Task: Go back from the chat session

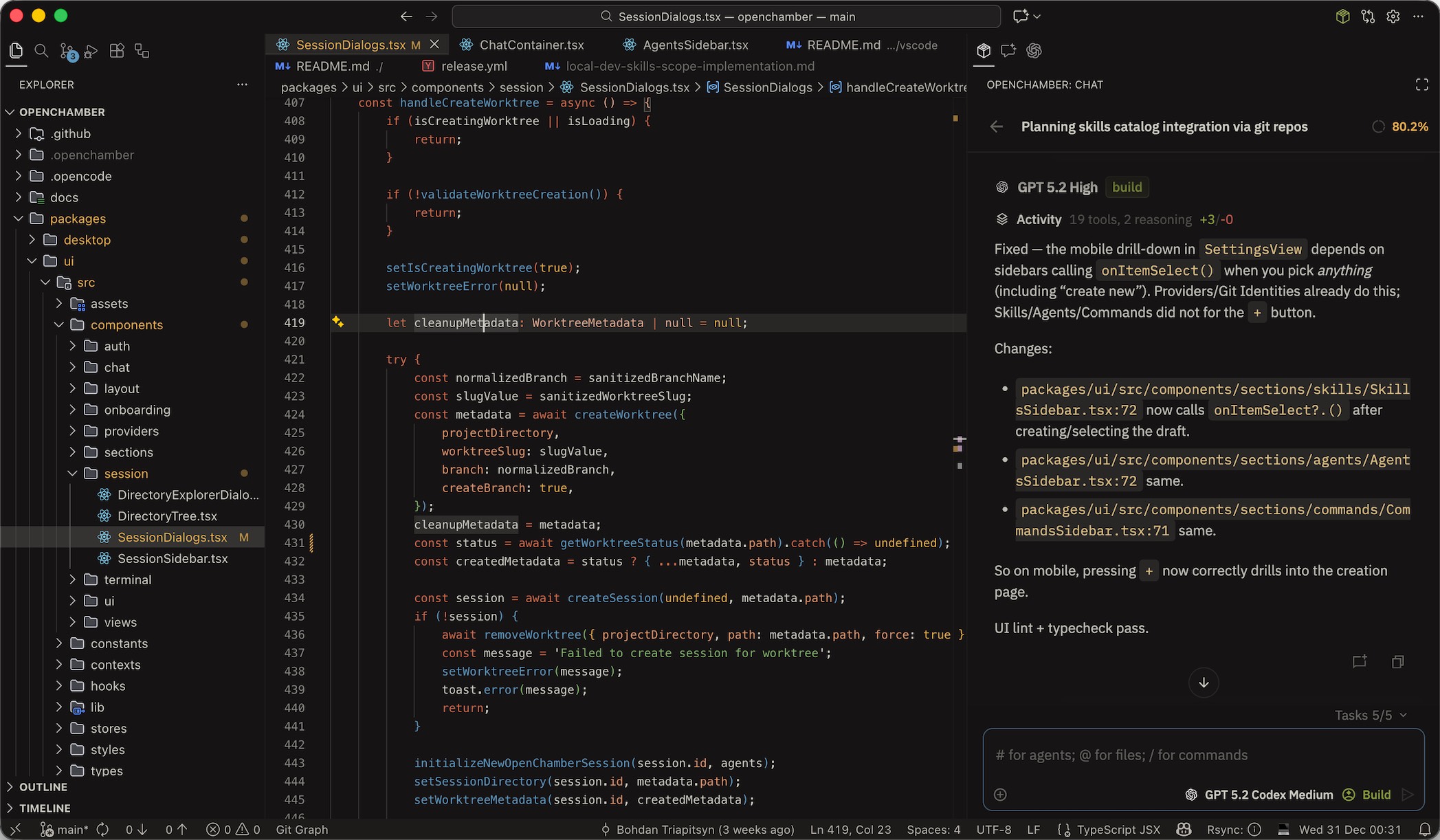Action: pos(997,126)
